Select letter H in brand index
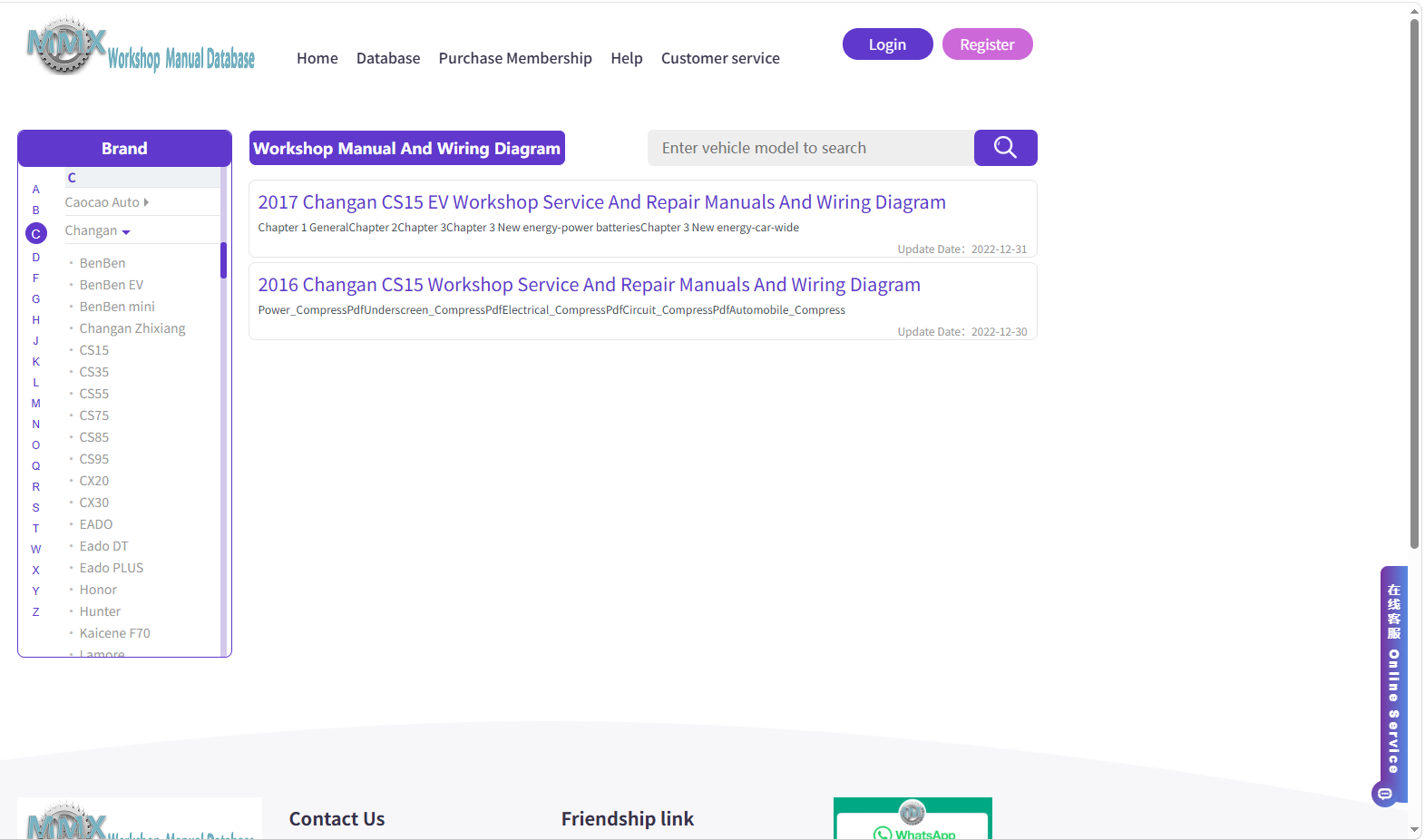 (36, 320)
